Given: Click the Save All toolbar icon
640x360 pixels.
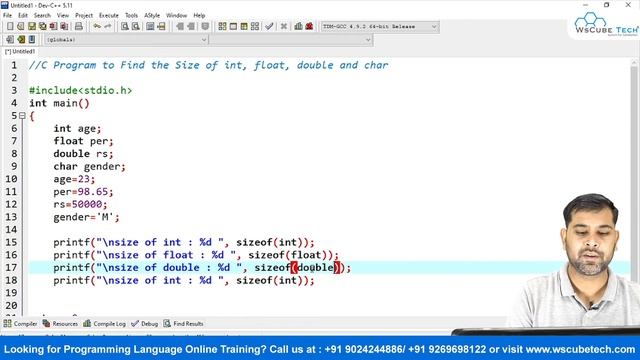Looking at the screenshot, I should [42, 27].
